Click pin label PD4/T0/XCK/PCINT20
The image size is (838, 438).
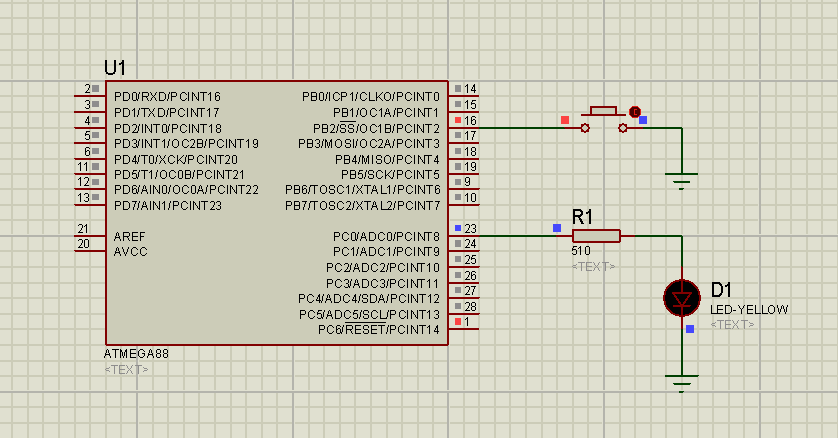pos(176,160)
